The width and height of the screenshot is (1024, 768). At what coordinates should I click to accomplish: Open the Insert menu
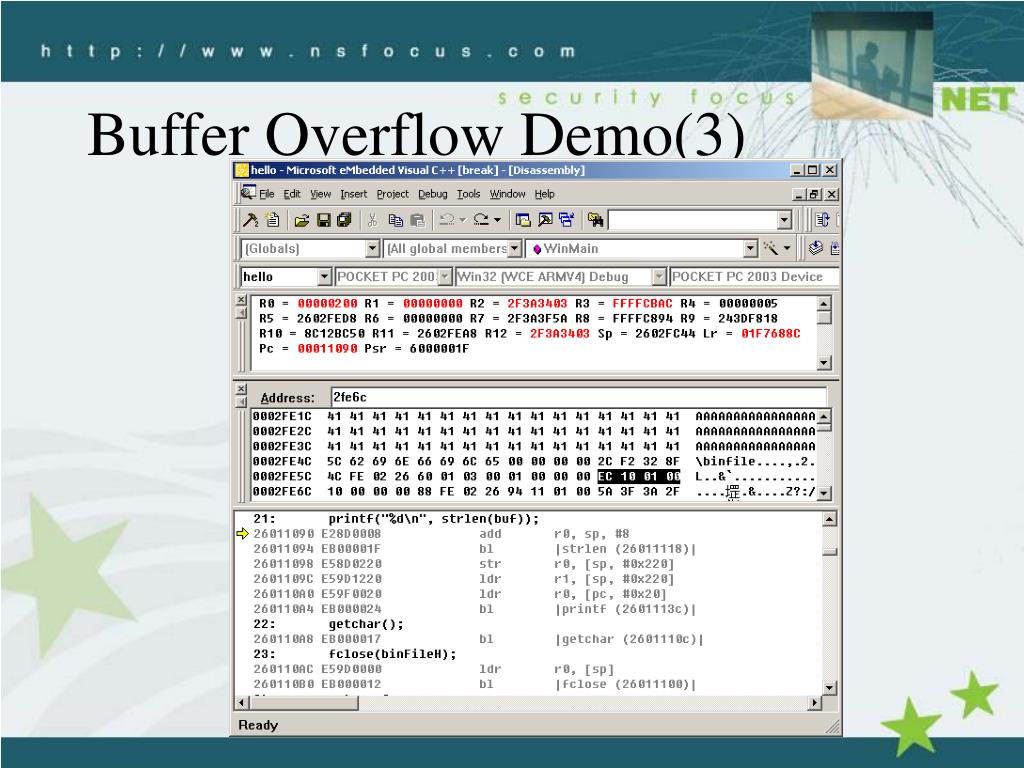pyautogui.click(x=353, y=194)
